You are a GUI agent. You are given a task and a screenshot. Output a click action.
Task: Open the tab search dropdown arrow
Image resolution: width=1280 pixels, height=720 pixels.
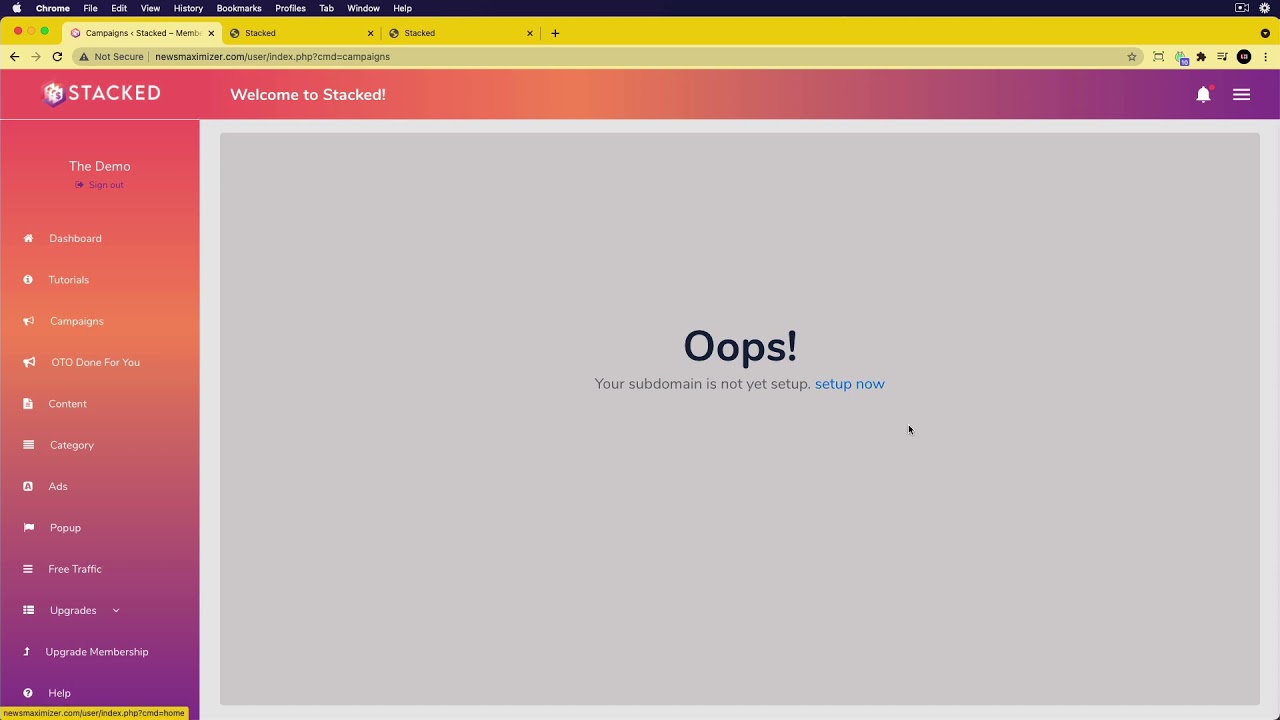(x=1265, y=33)
